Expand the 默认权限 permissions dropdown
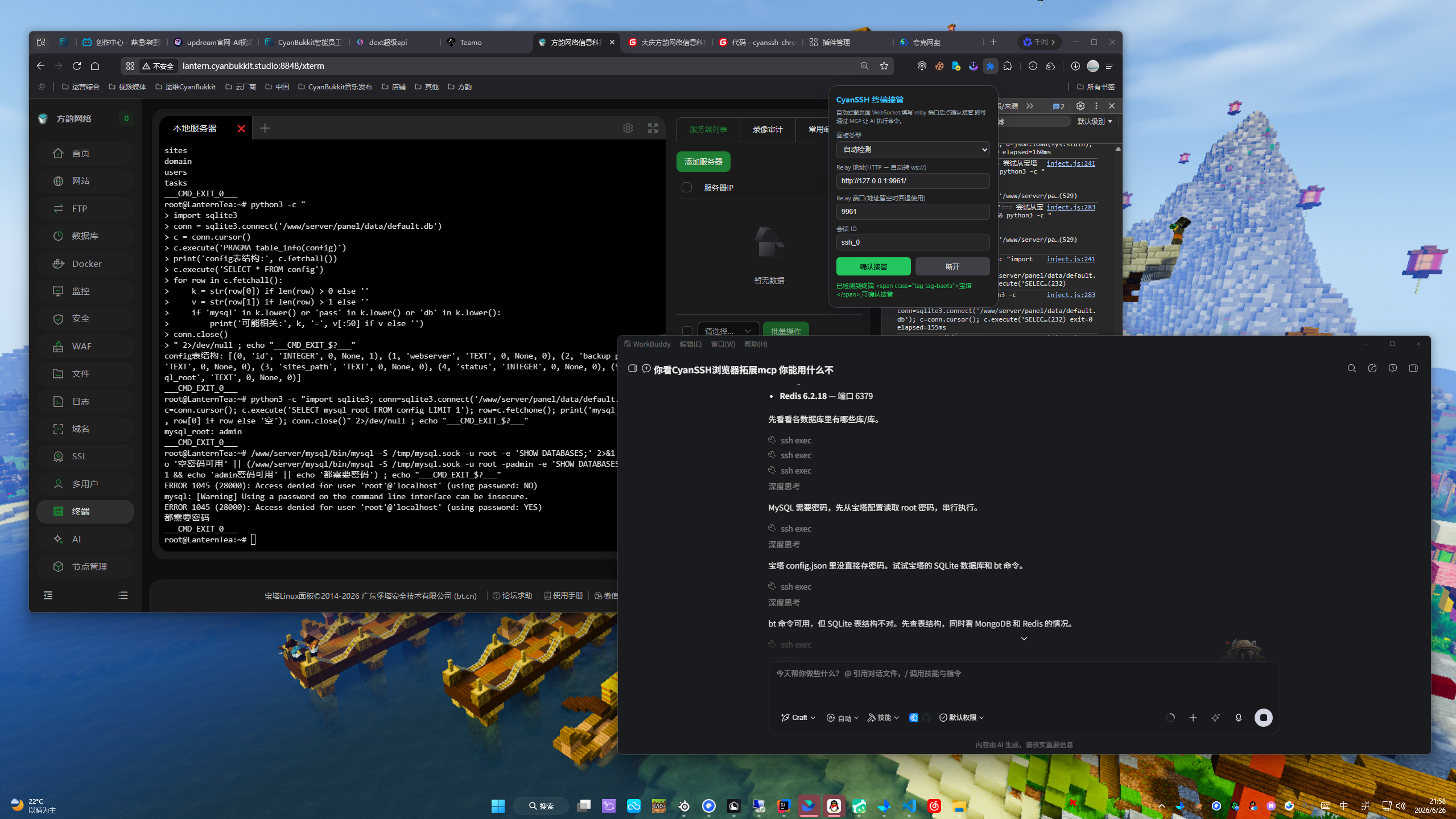Screen dimensions: 1456x819 [x=961, y=718]
